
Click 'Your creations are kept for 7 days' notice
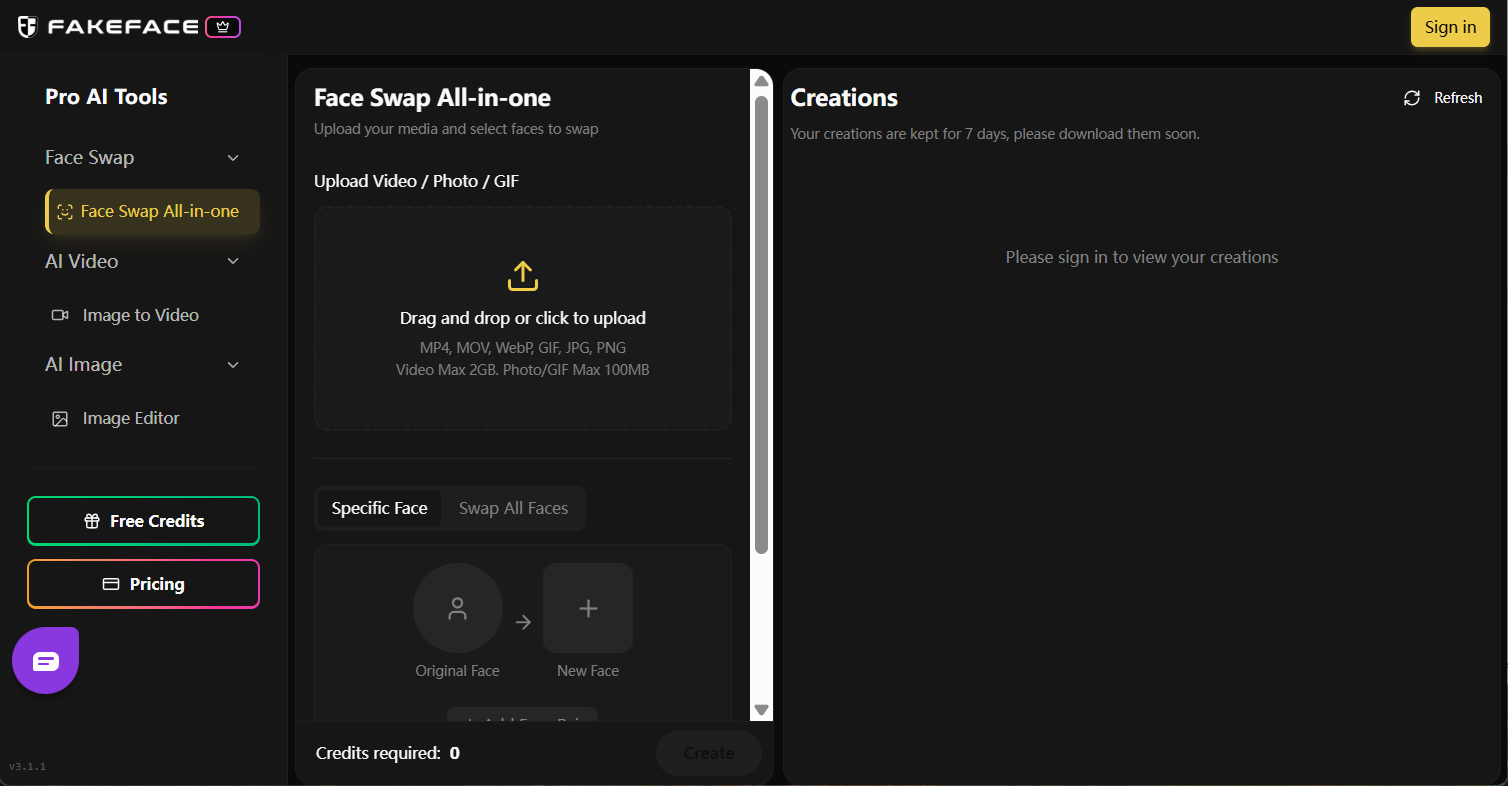995,134
